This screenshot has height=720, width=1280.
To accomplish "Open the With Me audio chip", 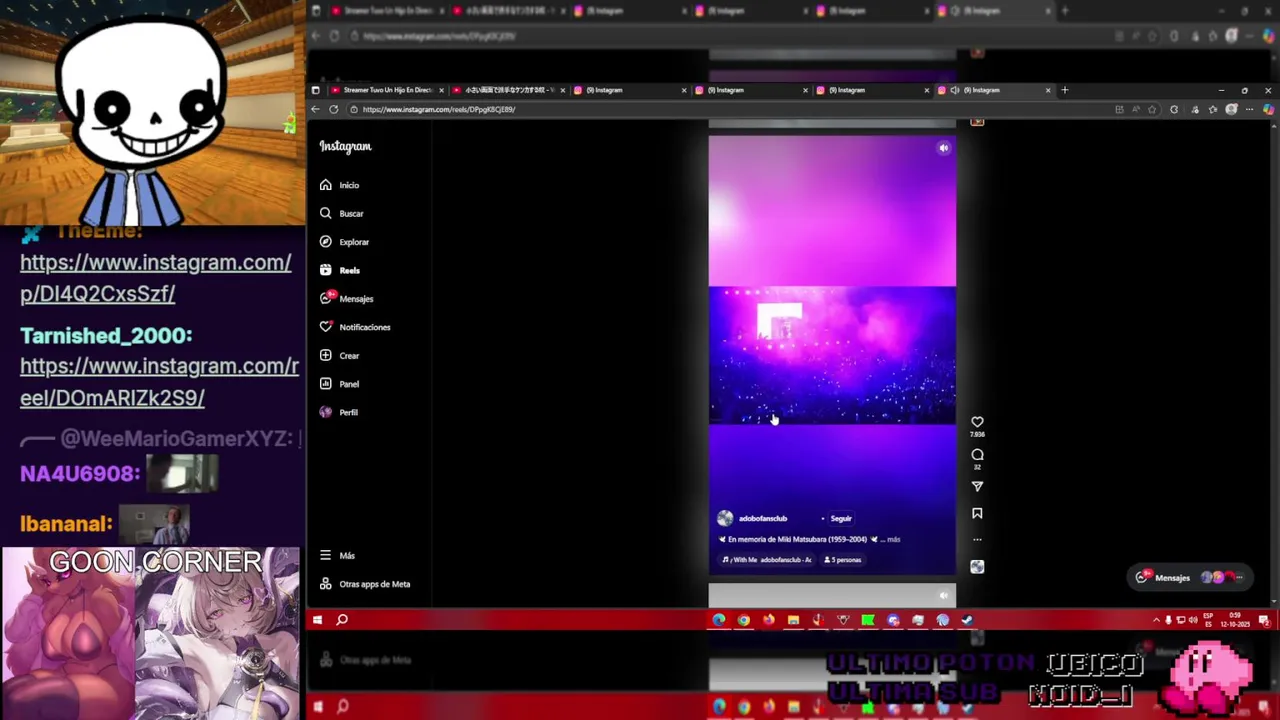I will 765,560.
